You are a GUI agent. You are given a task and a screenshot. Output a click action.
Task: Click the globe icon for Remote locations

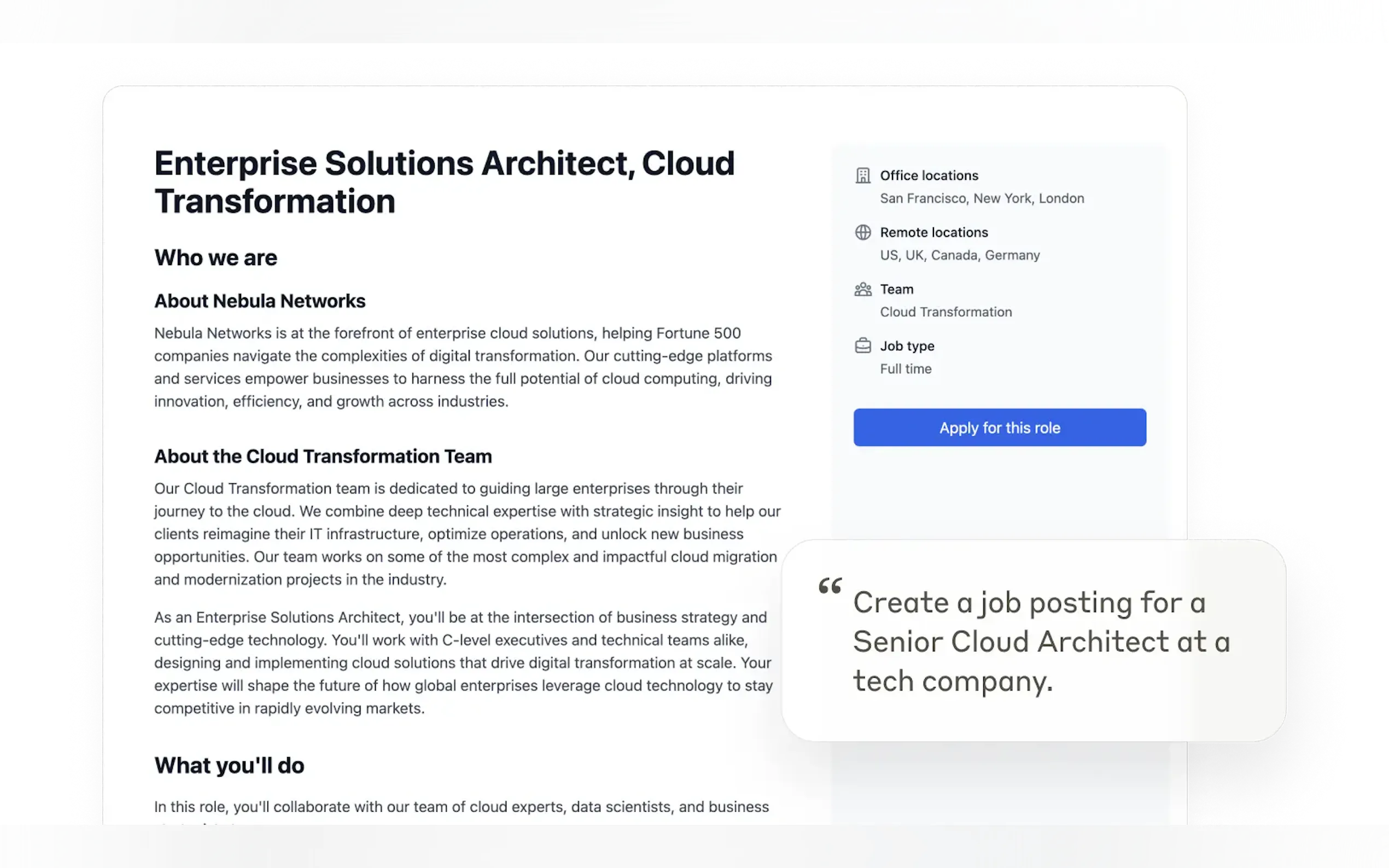(x=862, y=232)
